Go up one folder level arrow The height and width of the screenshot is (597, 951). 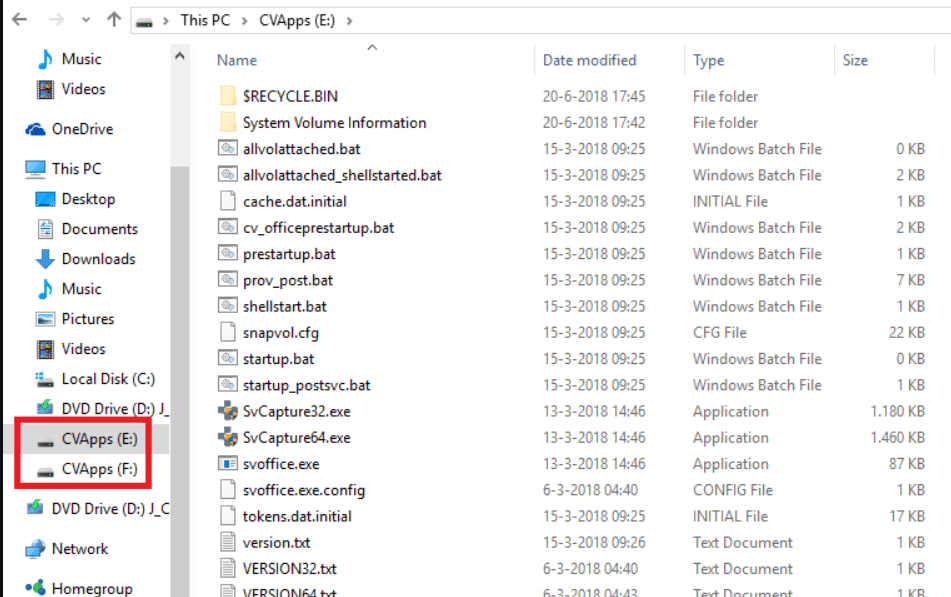tap(113, 20)
